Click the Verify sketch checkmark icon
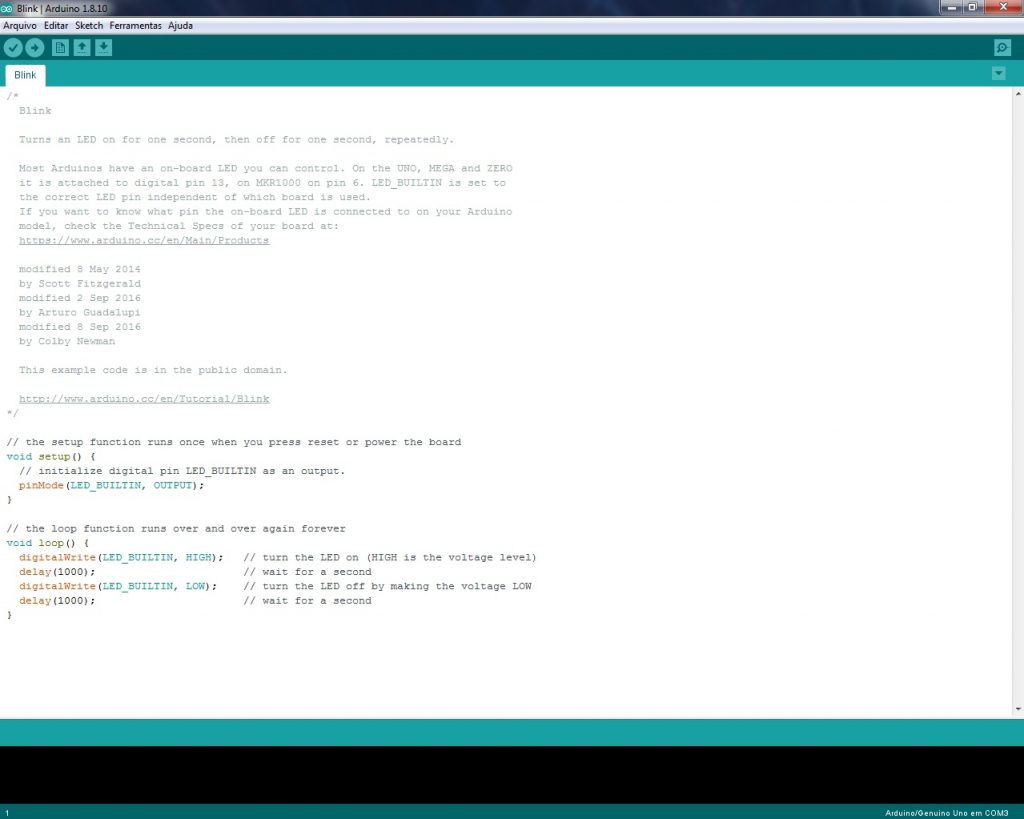 [13, 48]
